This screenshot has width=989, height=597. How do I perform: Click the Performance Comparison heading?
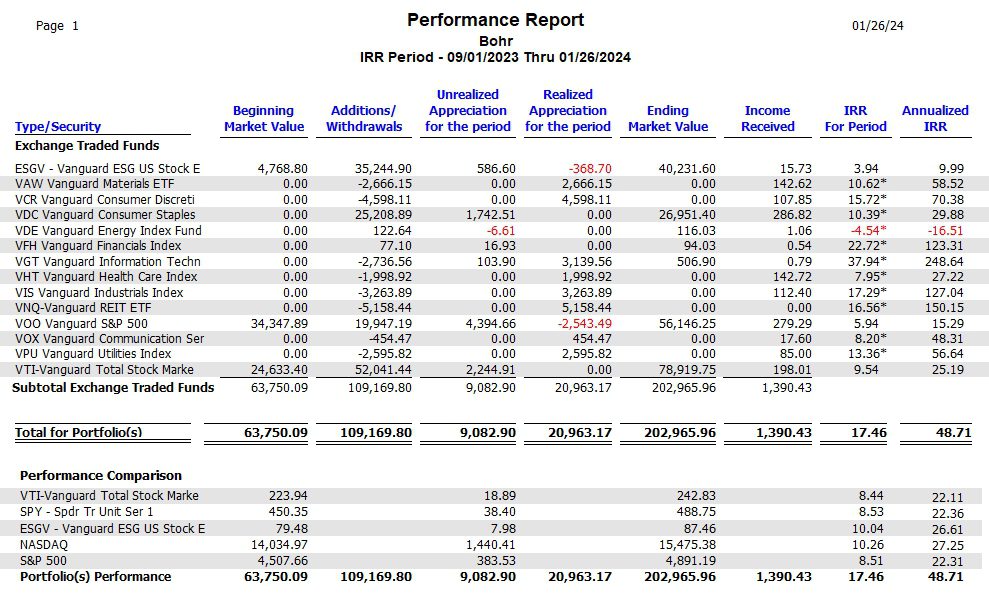101,475
